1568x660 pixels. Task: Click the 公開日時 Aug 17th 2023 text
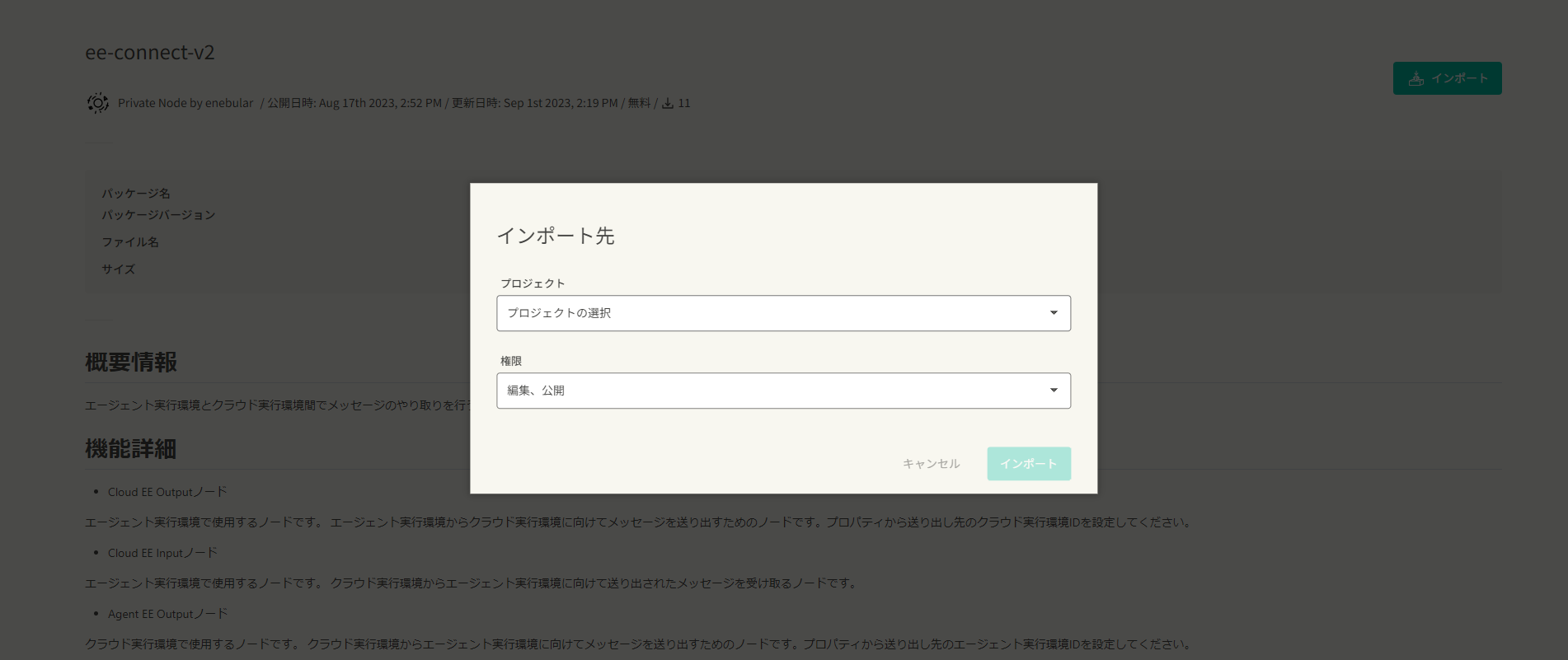click(x=354, y=103)
